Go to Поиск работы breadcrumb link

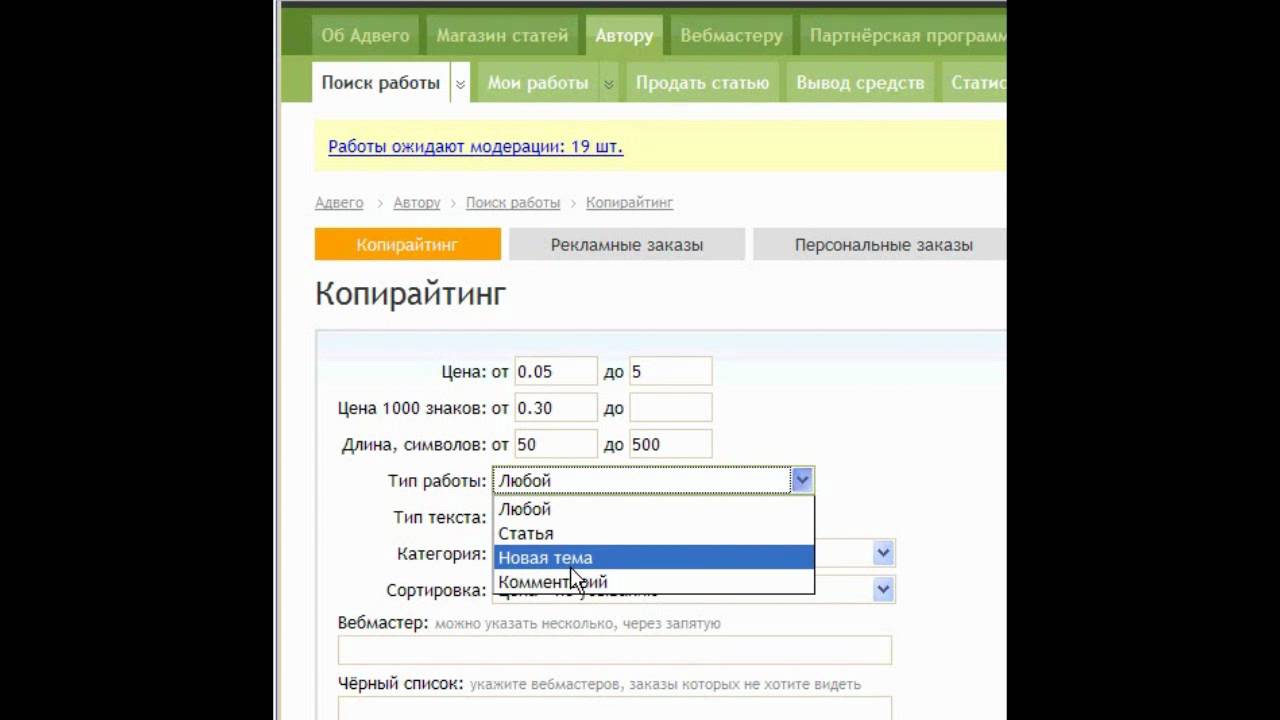coord(513,202)
